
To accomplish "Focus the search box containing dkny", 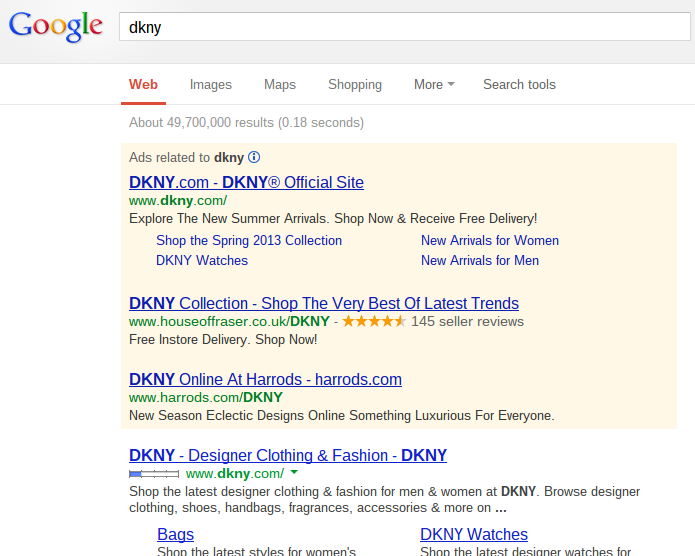I will tap(405, 27).
